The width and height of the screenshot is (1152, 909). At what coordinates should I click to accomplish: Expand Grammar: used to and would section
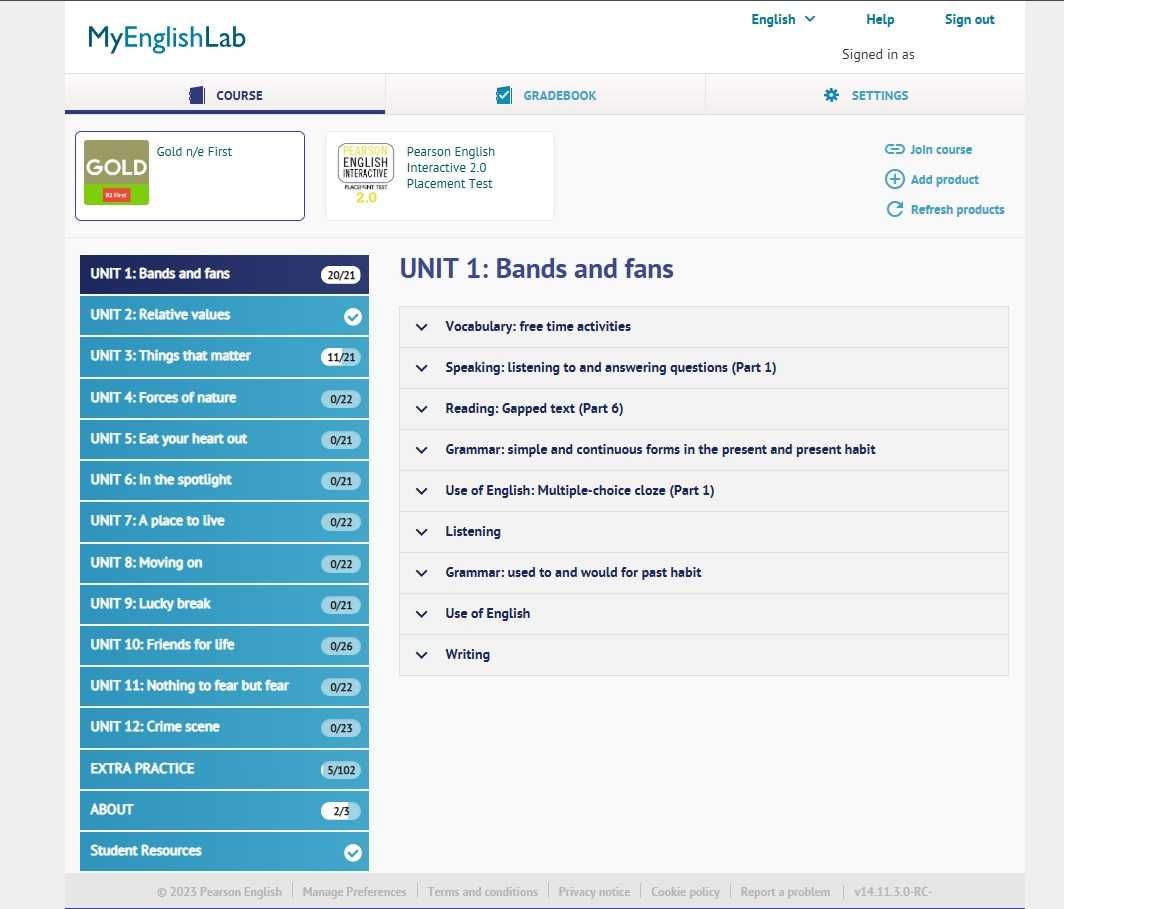(704, 572)
